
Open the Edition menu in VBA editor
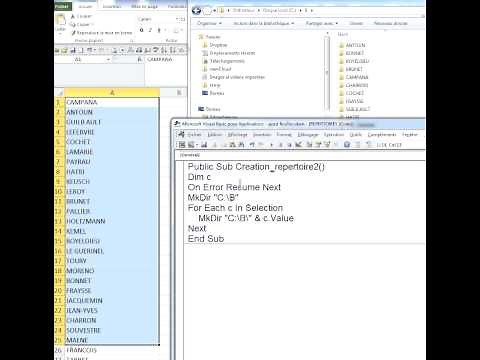[214, 134]
